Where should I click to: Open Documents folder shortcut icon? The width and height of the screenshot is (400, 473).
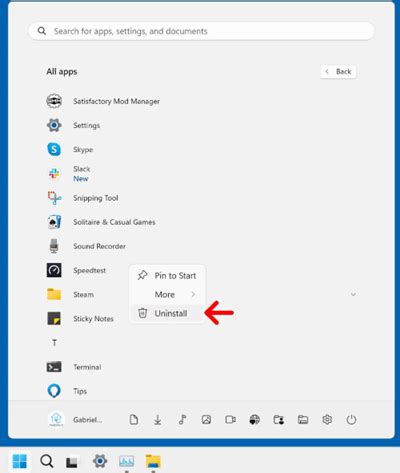click(134, 420)
